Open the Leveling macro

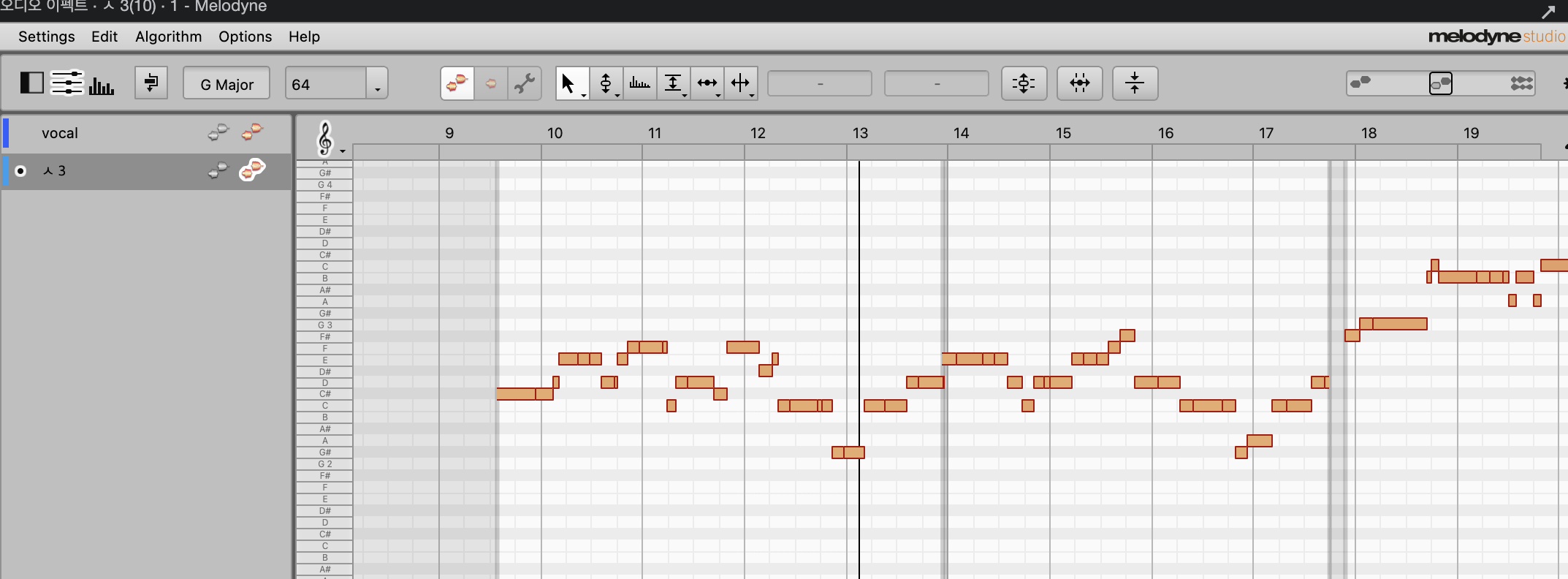pyautogui.click(x=1135, y=83)
